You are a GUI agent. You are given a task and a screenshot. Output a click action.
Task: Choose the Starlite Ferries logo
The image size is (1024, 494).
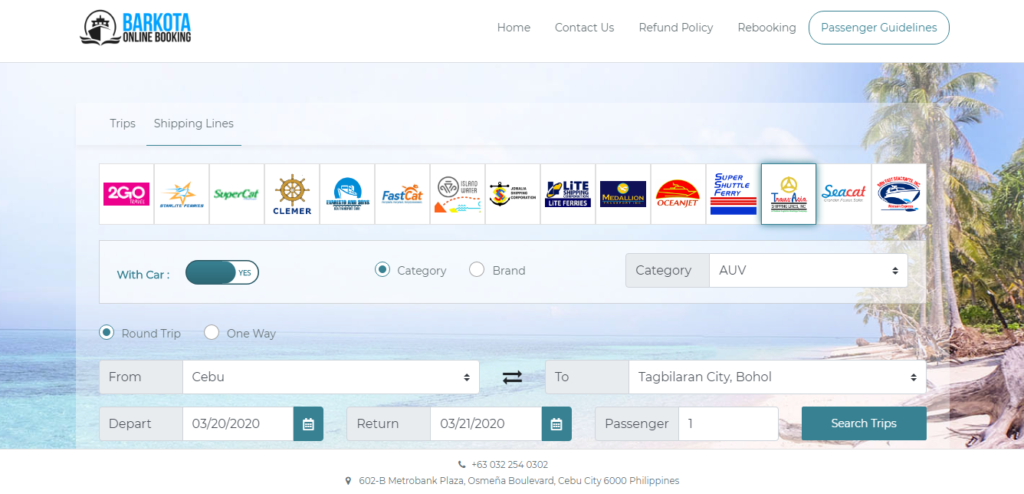pos(182,194)
